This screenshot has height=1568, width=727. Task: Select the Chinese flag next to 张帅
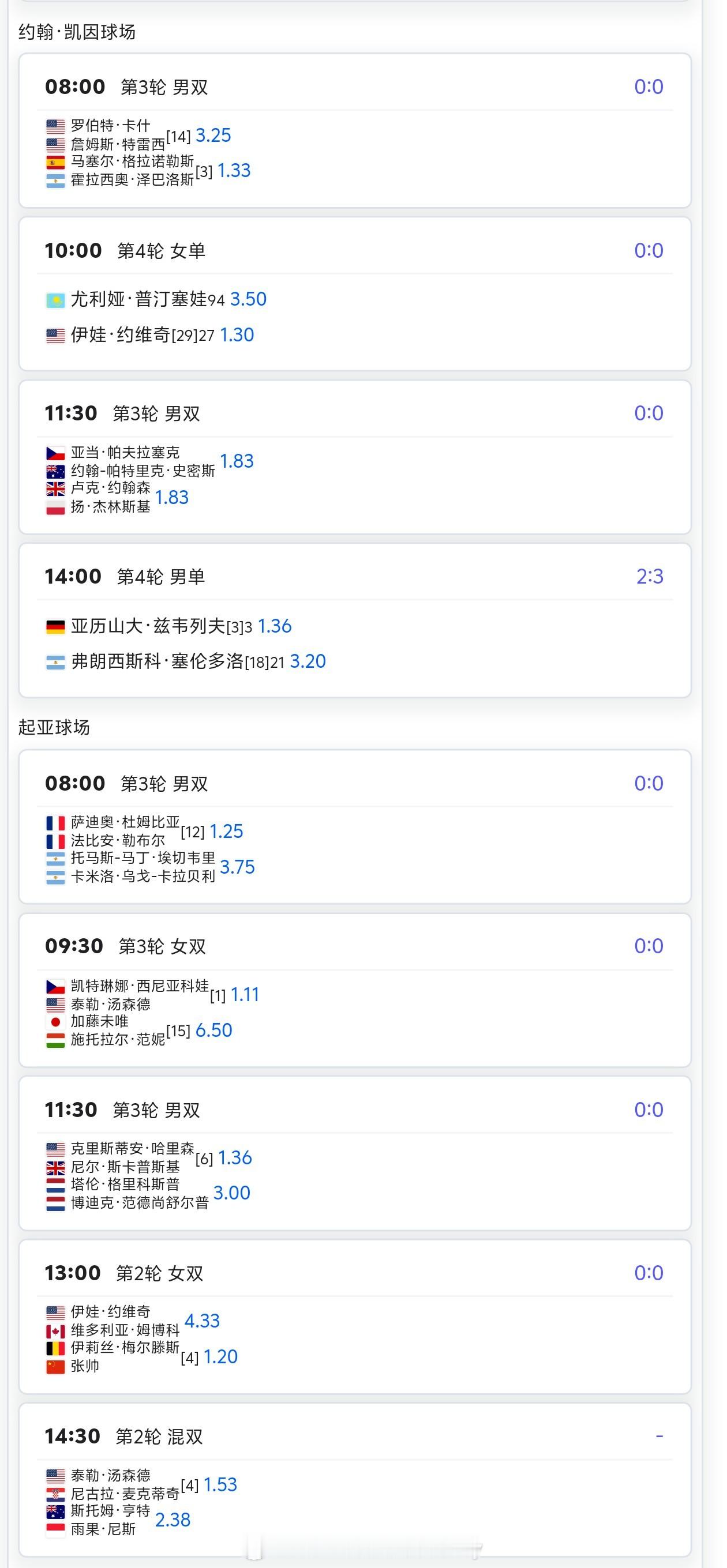[x=55, y=1367]
